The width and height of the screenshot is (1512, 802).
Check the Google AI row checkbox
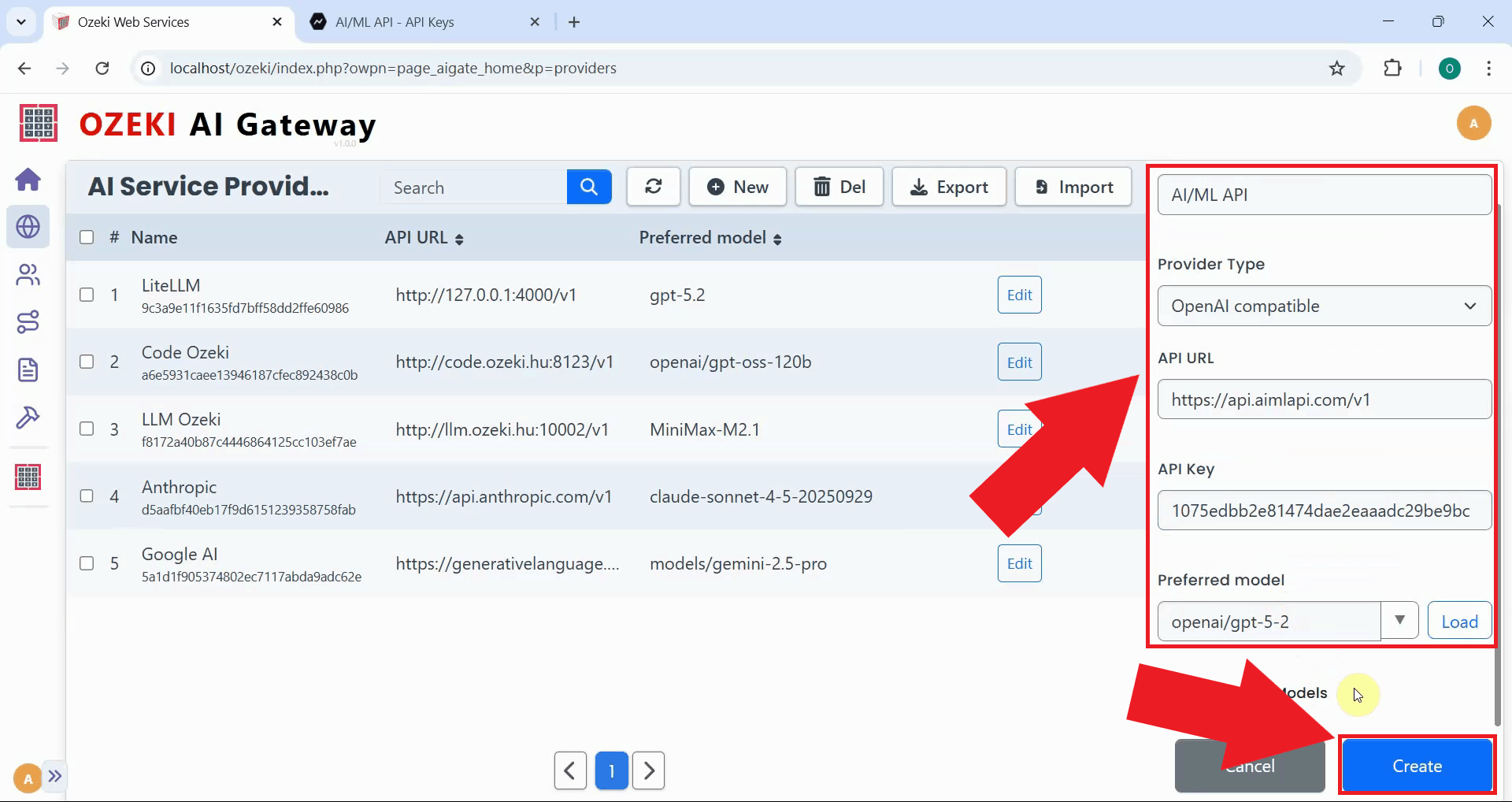(87, 563)
